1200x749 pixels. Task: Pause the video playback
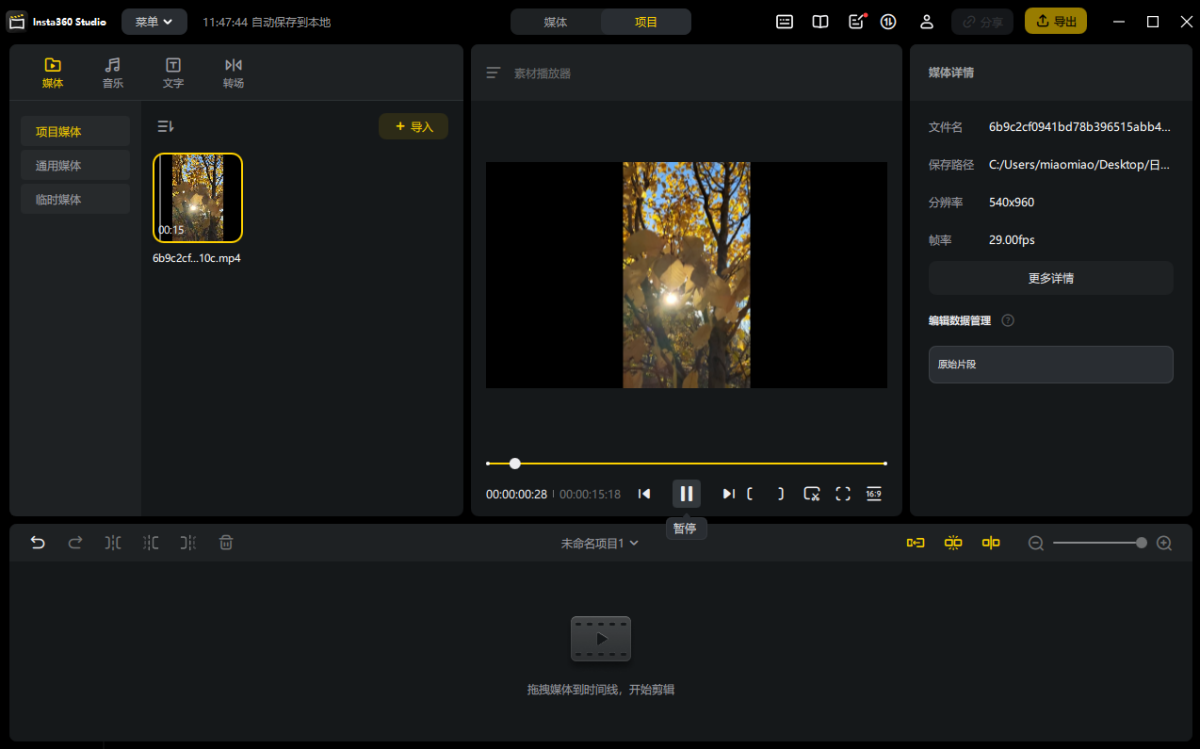686,493
